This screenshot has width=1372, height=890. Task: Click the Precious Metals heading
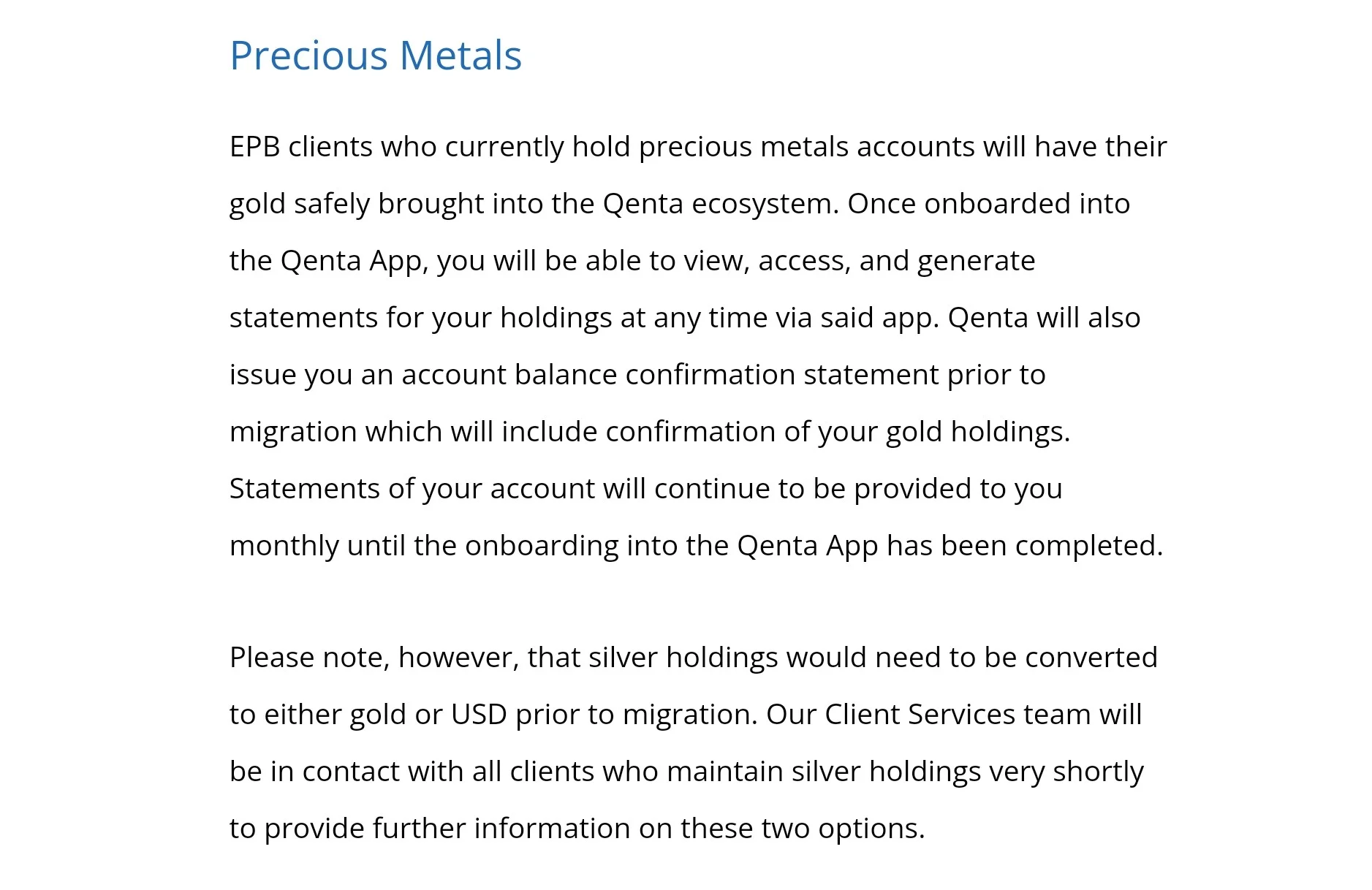pyautogui.click(x=376, y=55)
